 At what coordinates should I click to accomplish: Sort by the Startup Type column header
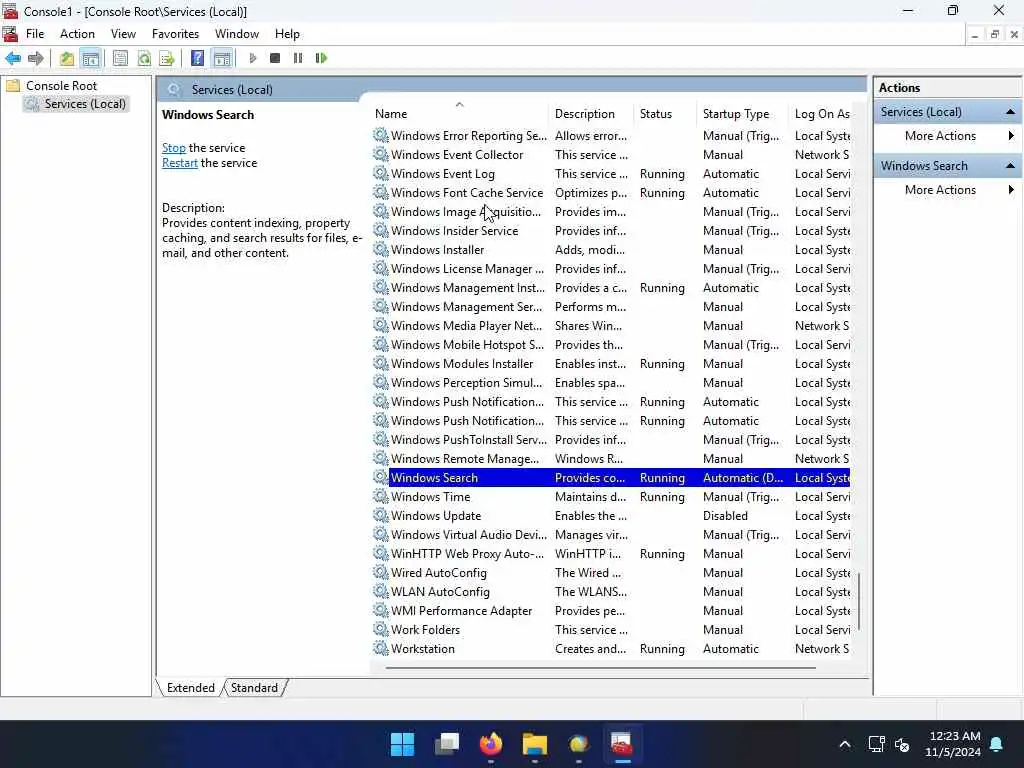point(742,114)
